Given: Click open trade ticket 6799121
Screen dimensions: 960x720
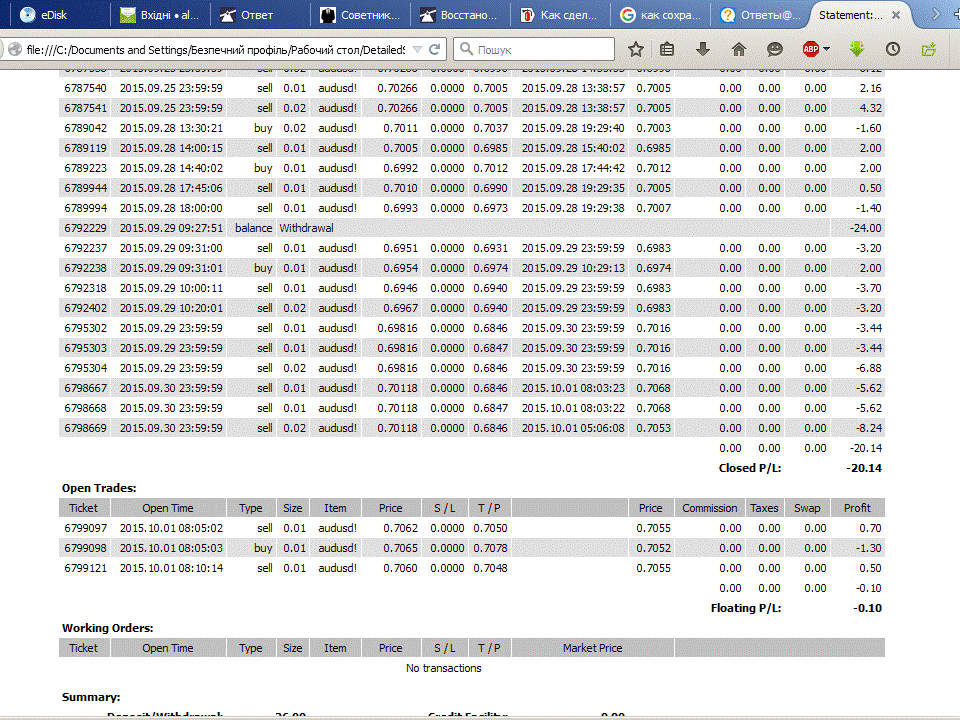Looking at the screenshot, I should coord(85,568).
